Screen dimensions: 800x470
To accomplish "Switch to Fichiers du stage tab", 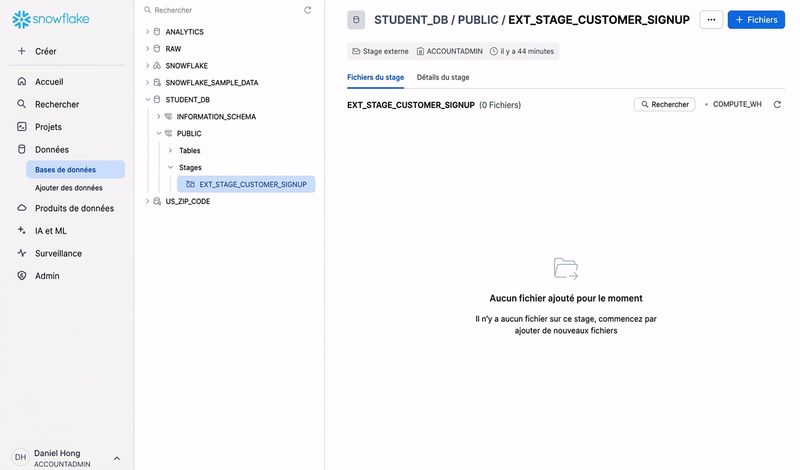I will (x=376, y=78).
